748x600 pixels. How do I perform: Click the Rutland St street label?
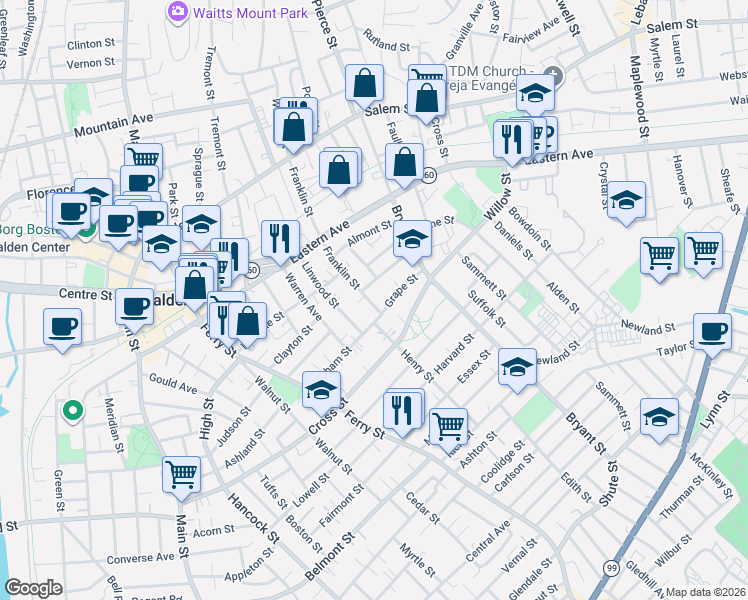(386, 40)
